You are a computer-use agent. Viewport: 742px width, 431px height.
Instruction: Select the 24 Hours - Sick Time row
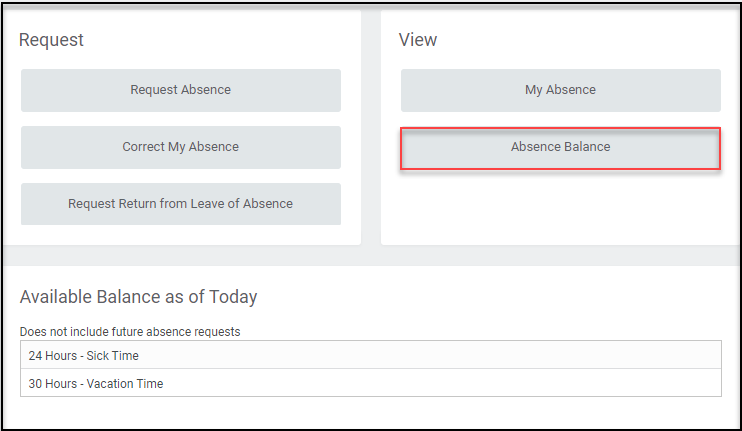(x=371, y=355)
